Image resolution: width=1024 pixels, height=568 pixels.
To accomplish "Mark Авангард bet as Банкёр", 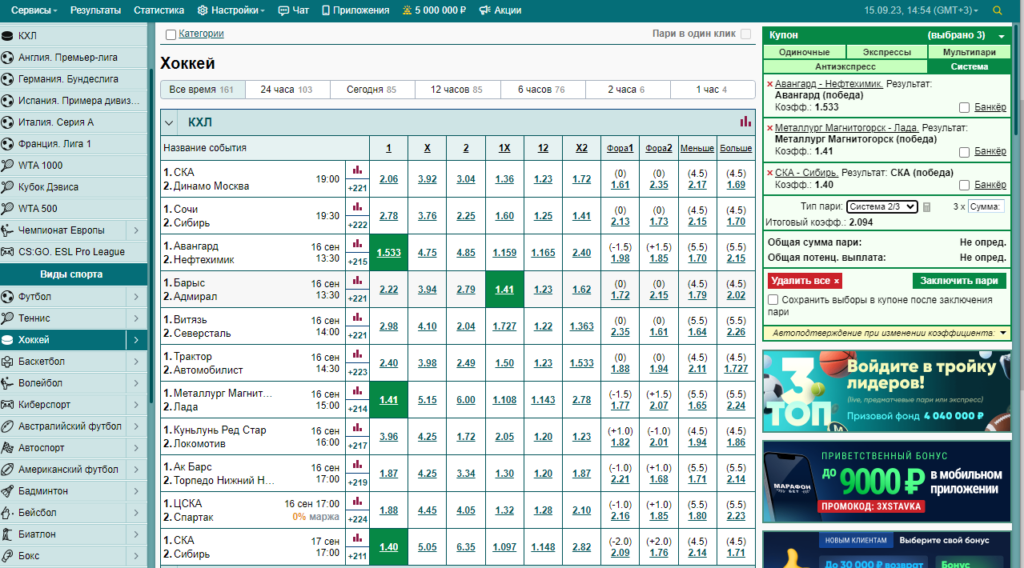I will pyautogui.click(x=964, y=107).
